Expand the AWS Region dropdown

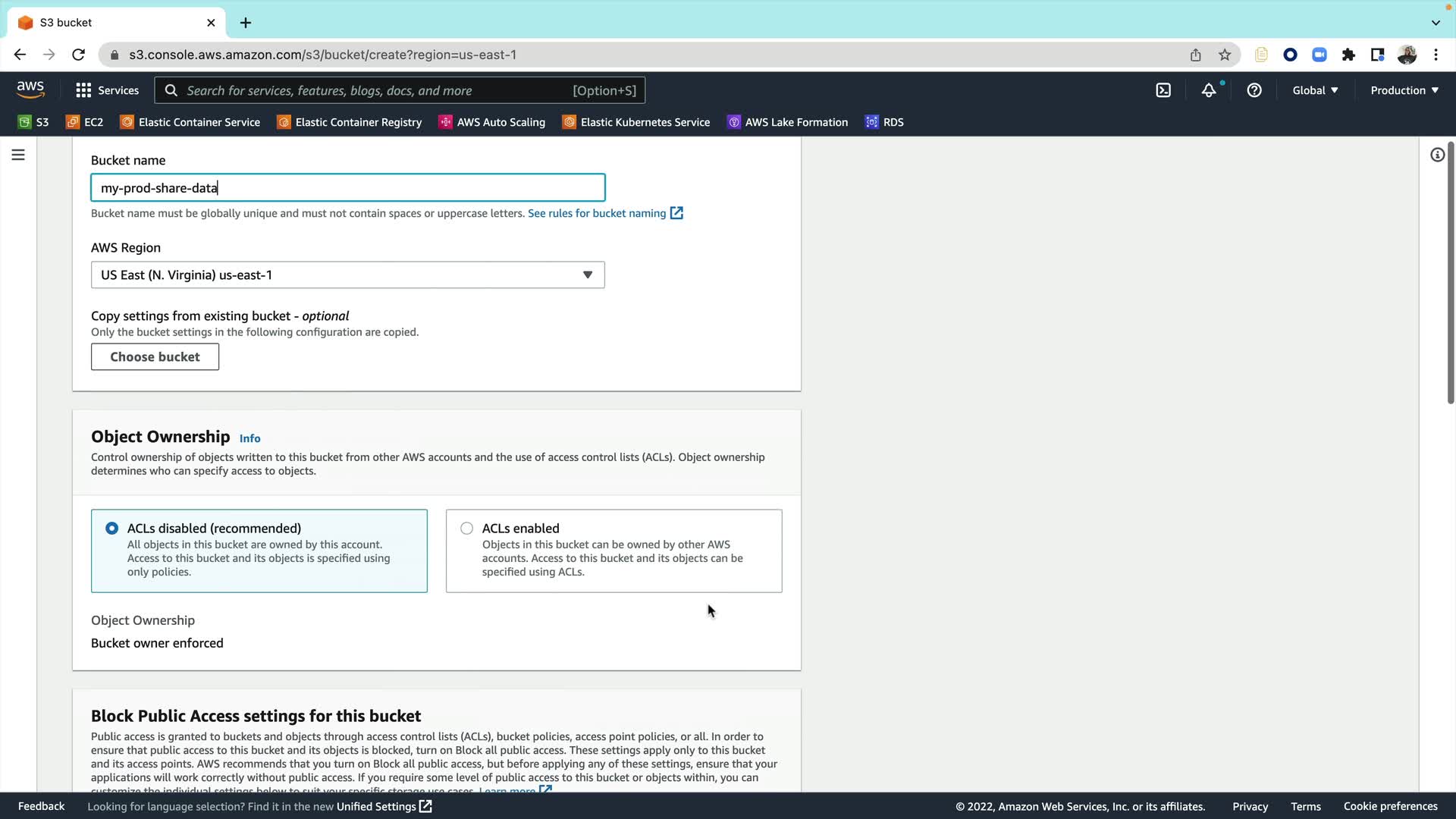[347, 275]
